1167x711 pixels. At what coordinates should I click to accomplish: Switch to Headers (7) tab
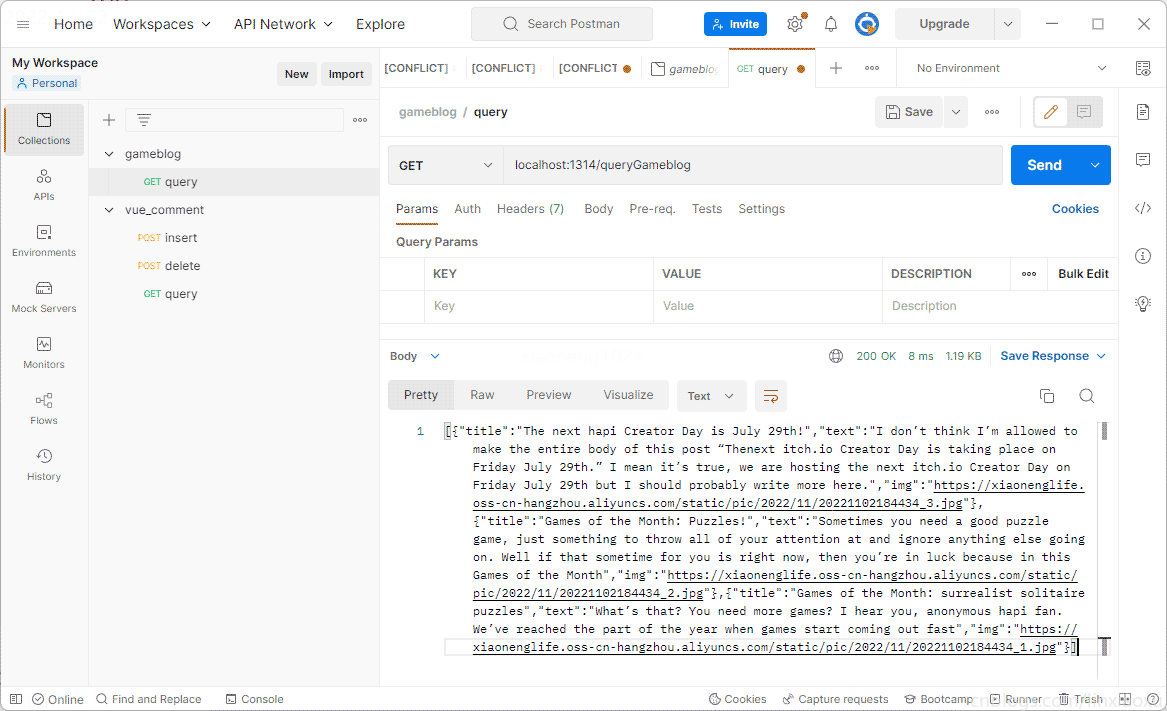click(531, 208)
